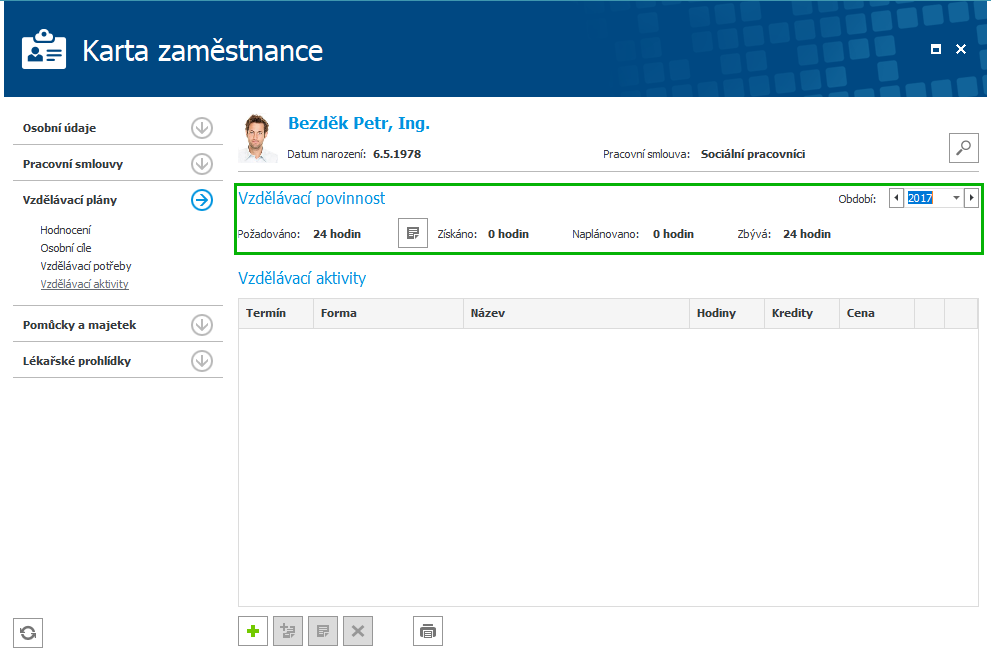Click the employee photo of Bezděk Petr

click(257, 138)
